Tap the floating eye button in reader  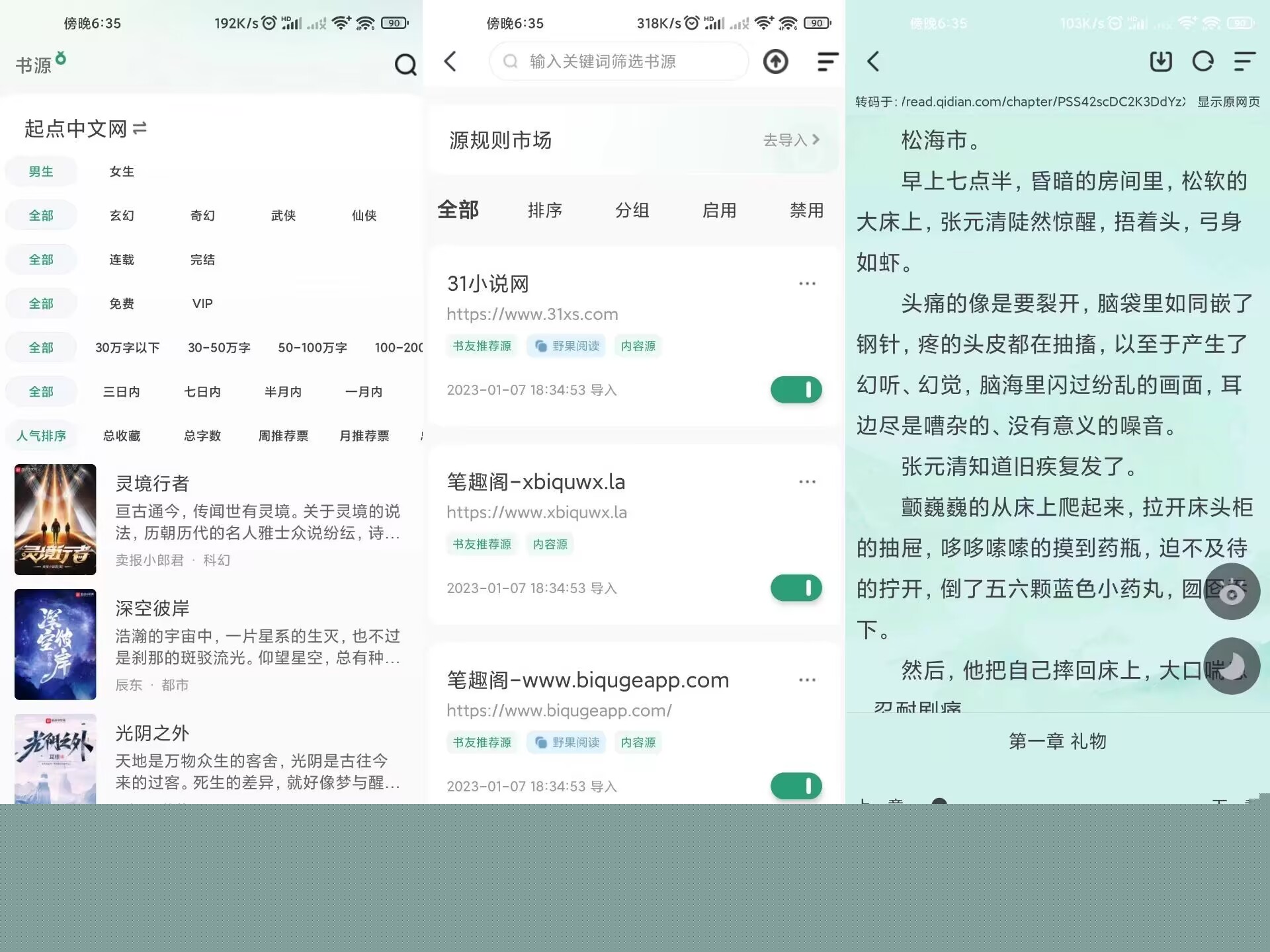(x=1231, y=592)
